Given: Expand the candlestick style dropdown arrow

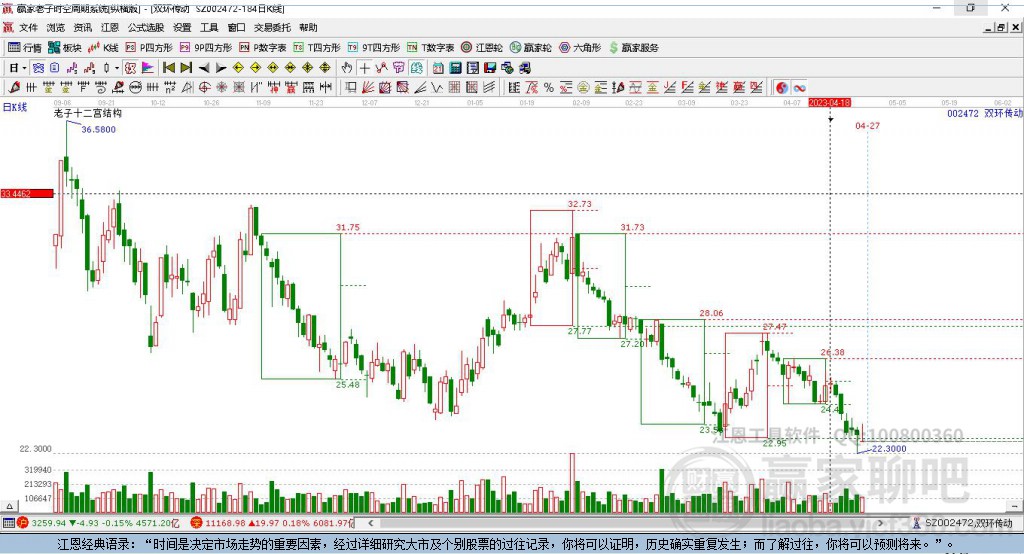Looking at the screenshot, I should [x=117, y=68].
